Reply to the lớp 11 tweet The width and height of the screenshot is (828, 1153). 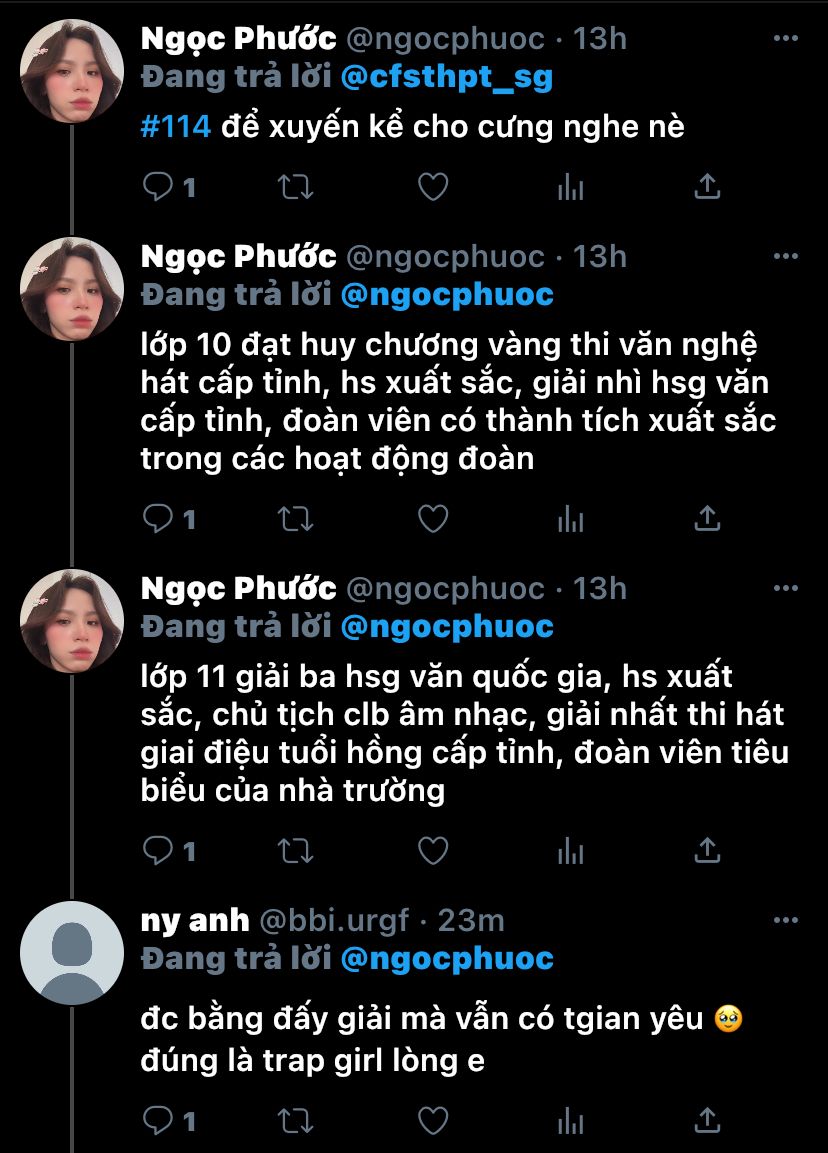pyautogui.click(x=159, y=850)
